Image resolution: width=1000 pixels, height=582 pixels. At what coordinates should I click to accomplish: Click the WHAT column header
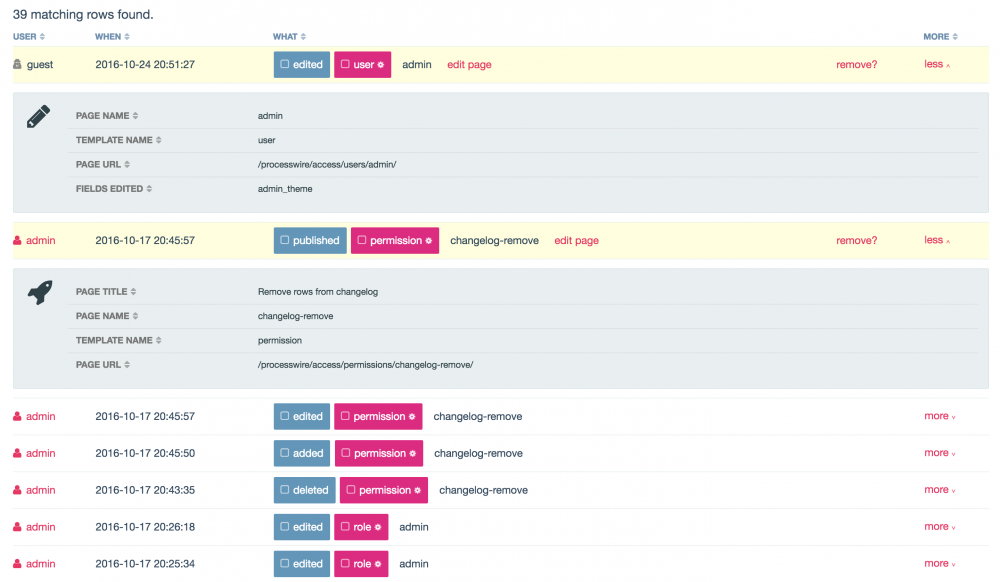point(288,36)
